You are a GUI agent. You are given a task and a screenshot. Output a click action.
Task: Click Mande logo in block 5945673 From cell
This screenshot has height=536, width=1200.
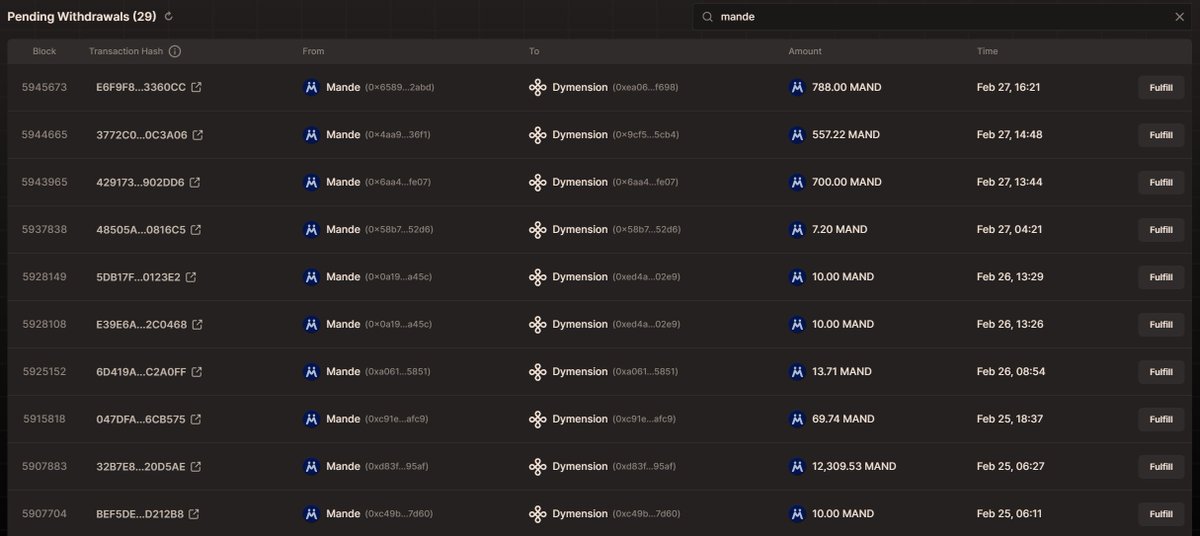(311, 87)
